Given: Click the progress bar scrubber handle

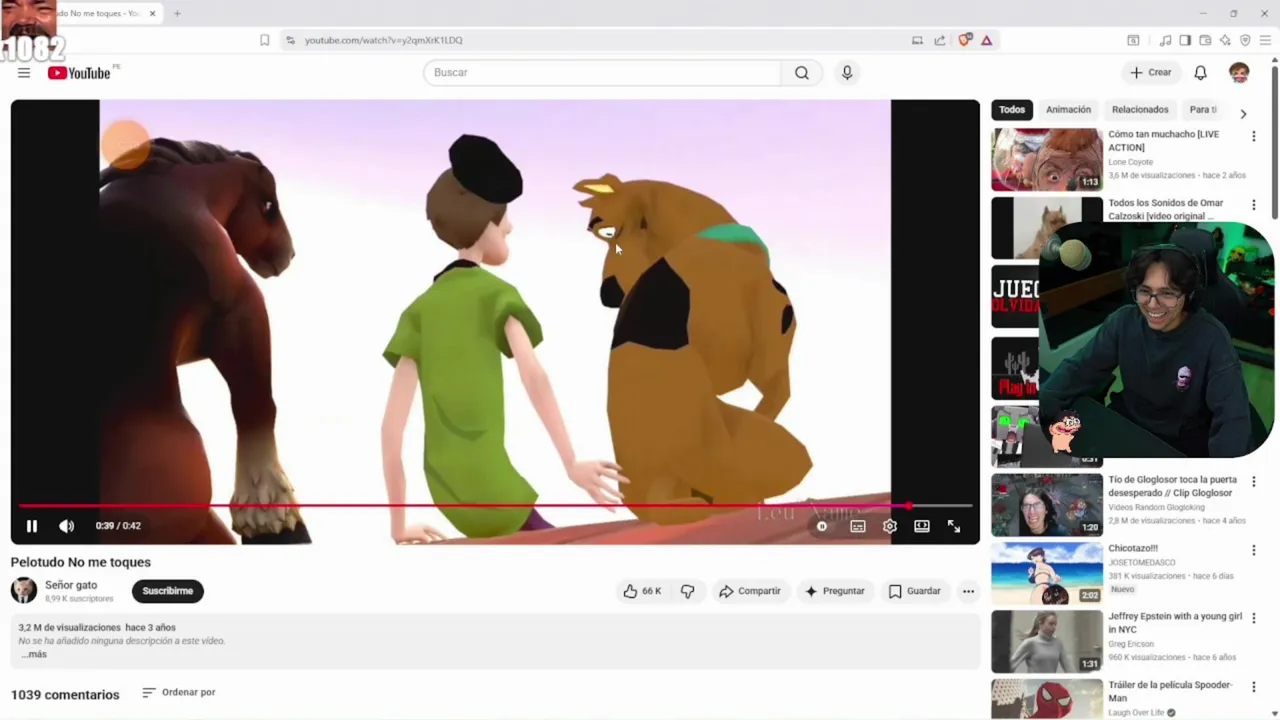Looking at the screenshot, I should click(x=908, y=506).
